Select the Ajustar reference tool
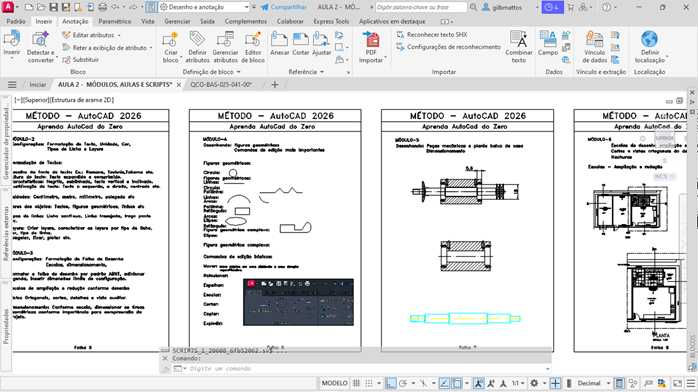 point(321,44)
